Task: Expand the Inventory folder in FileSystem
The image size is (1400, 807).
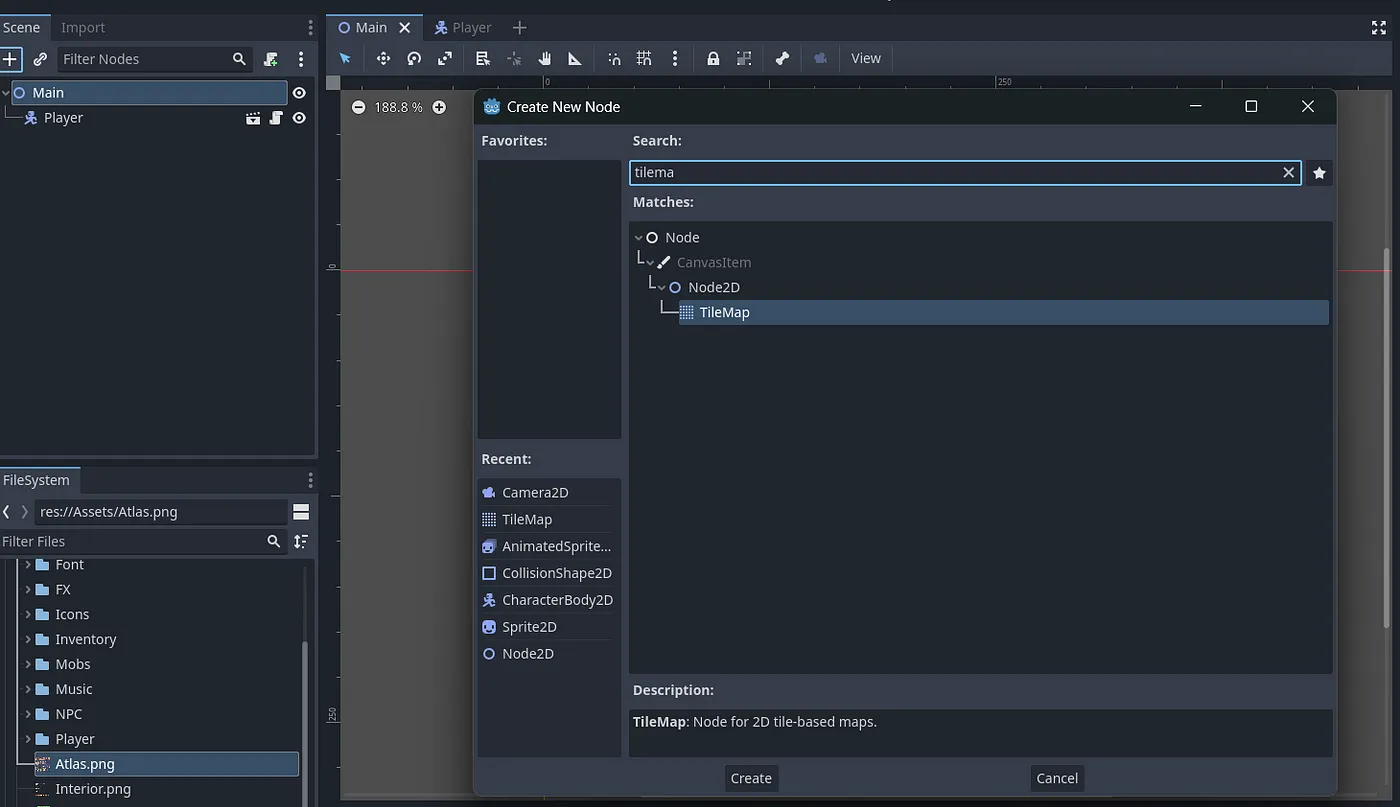Action: click(28, 639)
